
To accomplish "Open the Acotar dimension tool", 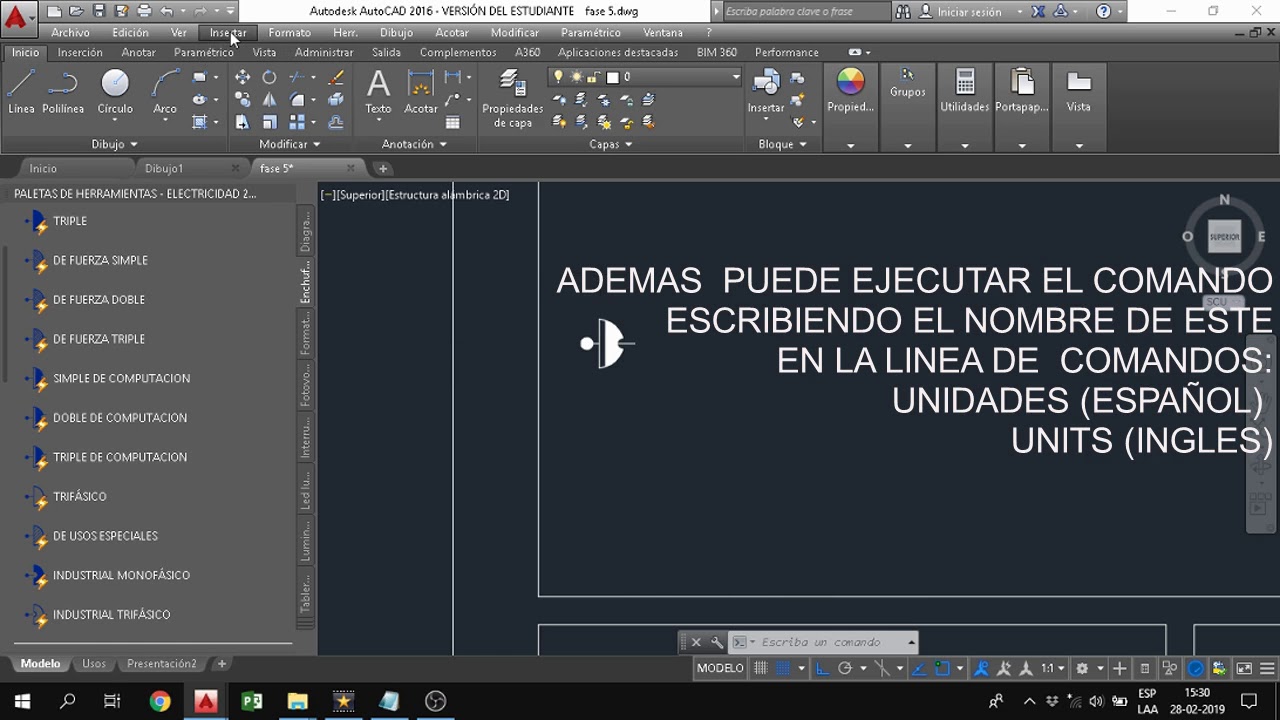I will tap(421, 92).
